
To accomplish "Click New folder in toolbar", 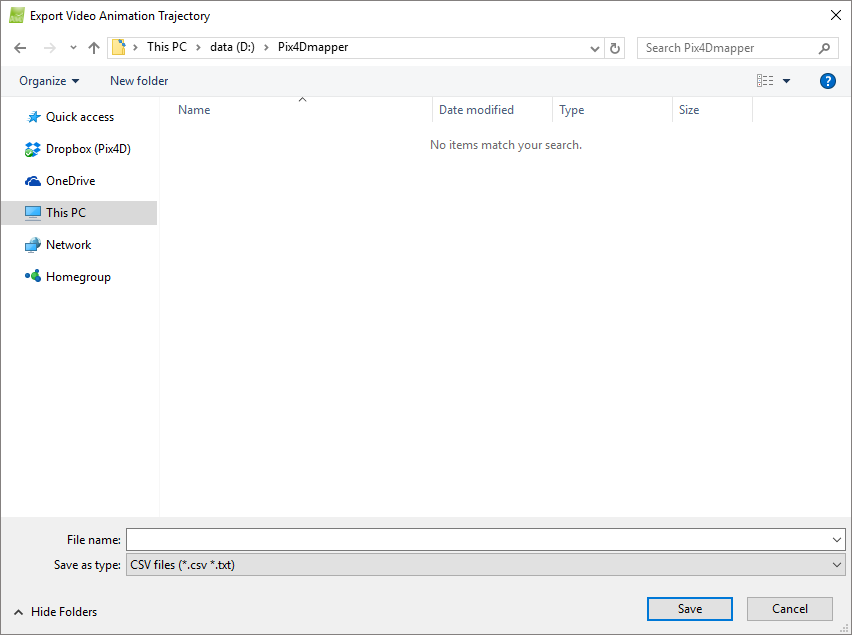I will coord(139,81).
